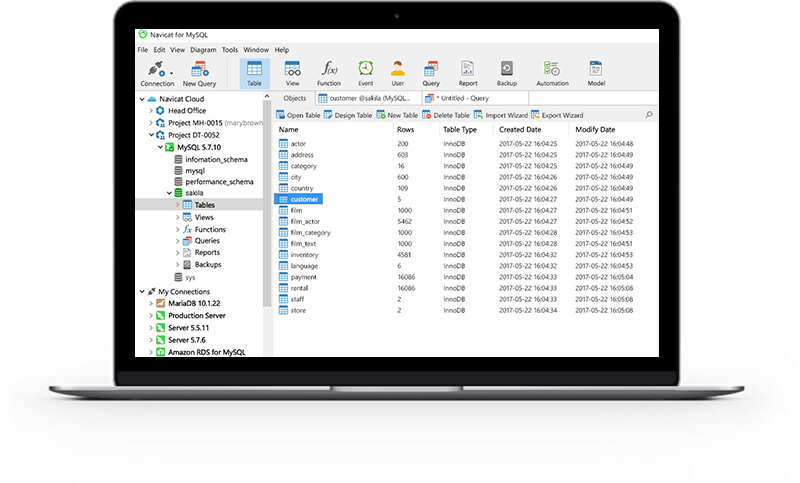The height and width of the screenshot is (483, 800).
Task: Select the Function toolbar icon
Action: [x=329, y=68]
